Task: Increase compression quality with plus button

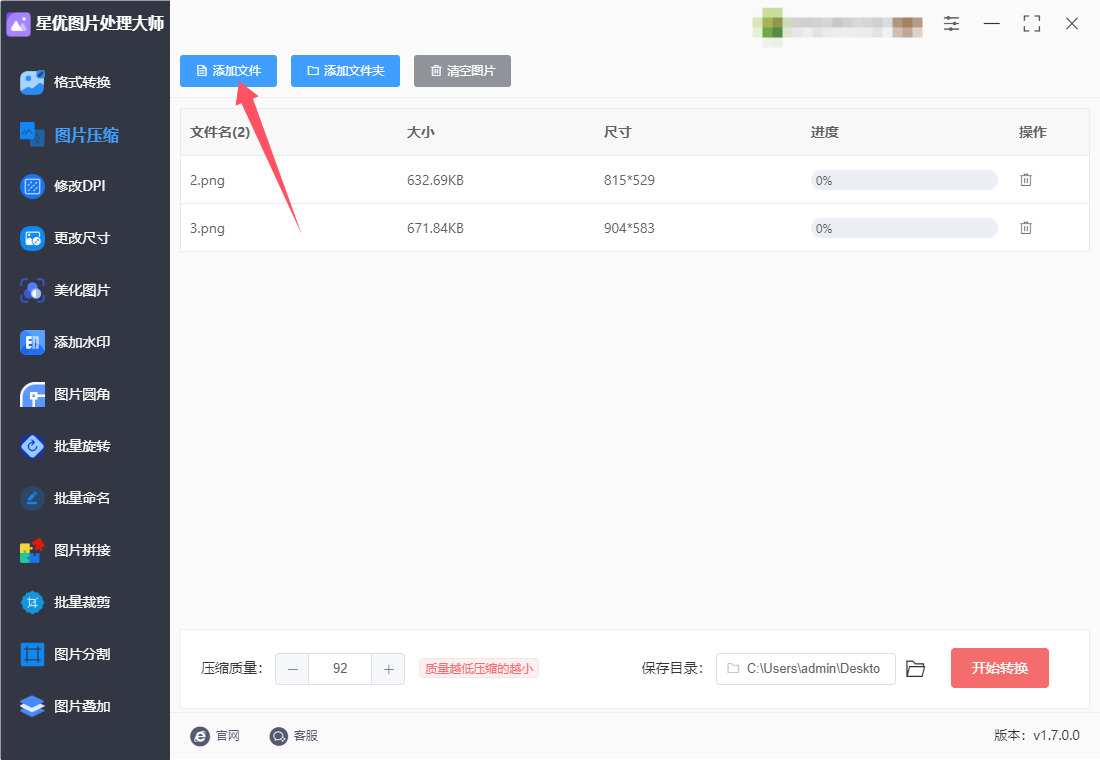Action: pyautogui.click(x=388, y=669)
